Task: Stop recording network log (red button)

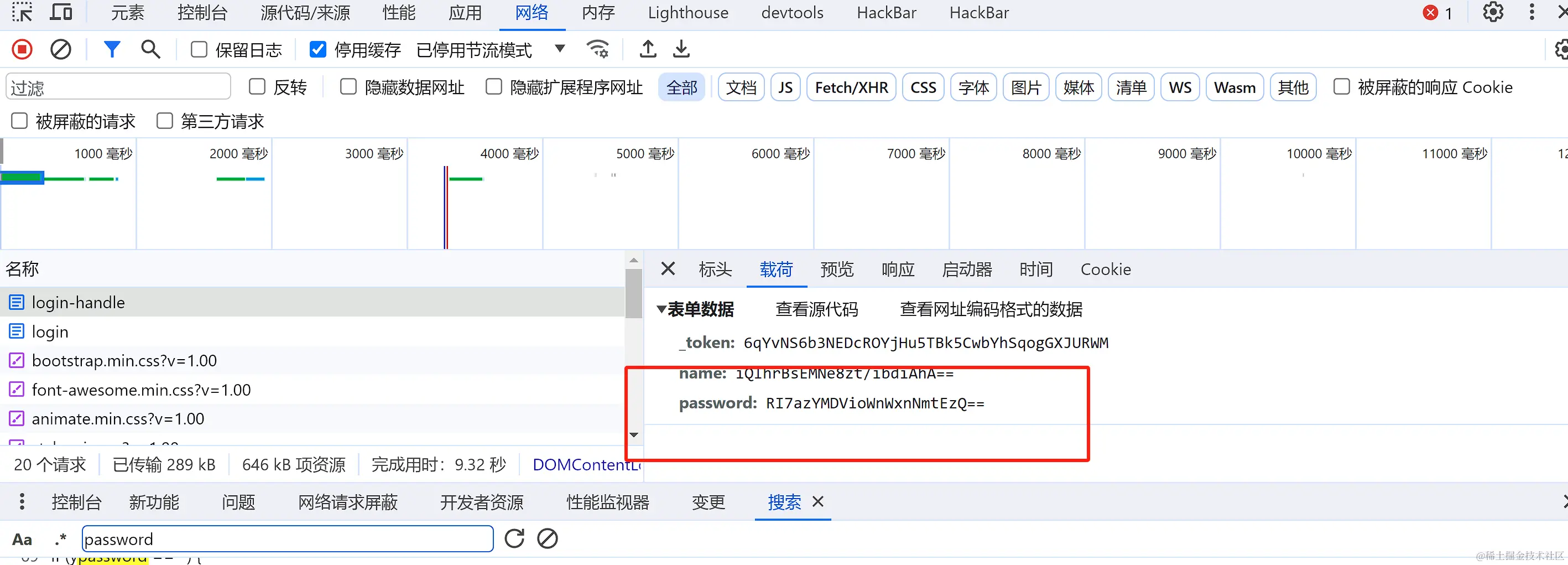Action: click(22, 49)
